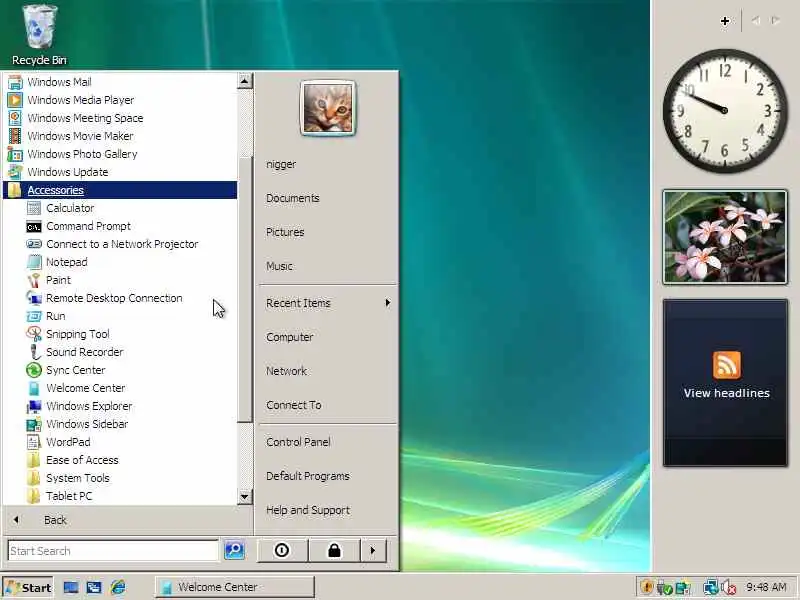
Task: Click the Windows Update icon
Action: click(15, 172)
